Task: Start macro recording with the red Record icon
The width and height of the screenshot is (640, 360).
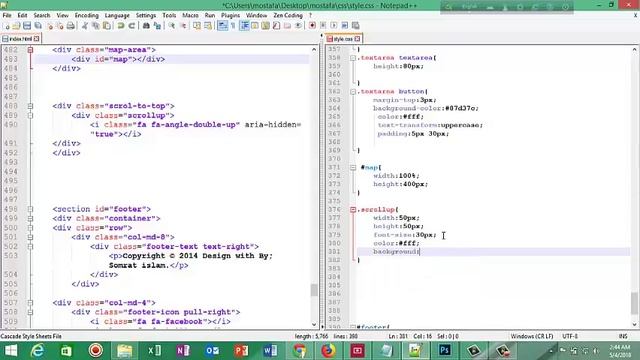Action: [312, 26]
